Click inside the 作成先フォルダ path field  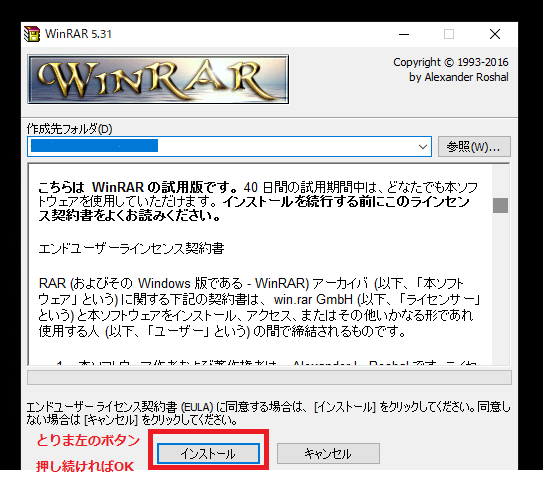point(229,146)
